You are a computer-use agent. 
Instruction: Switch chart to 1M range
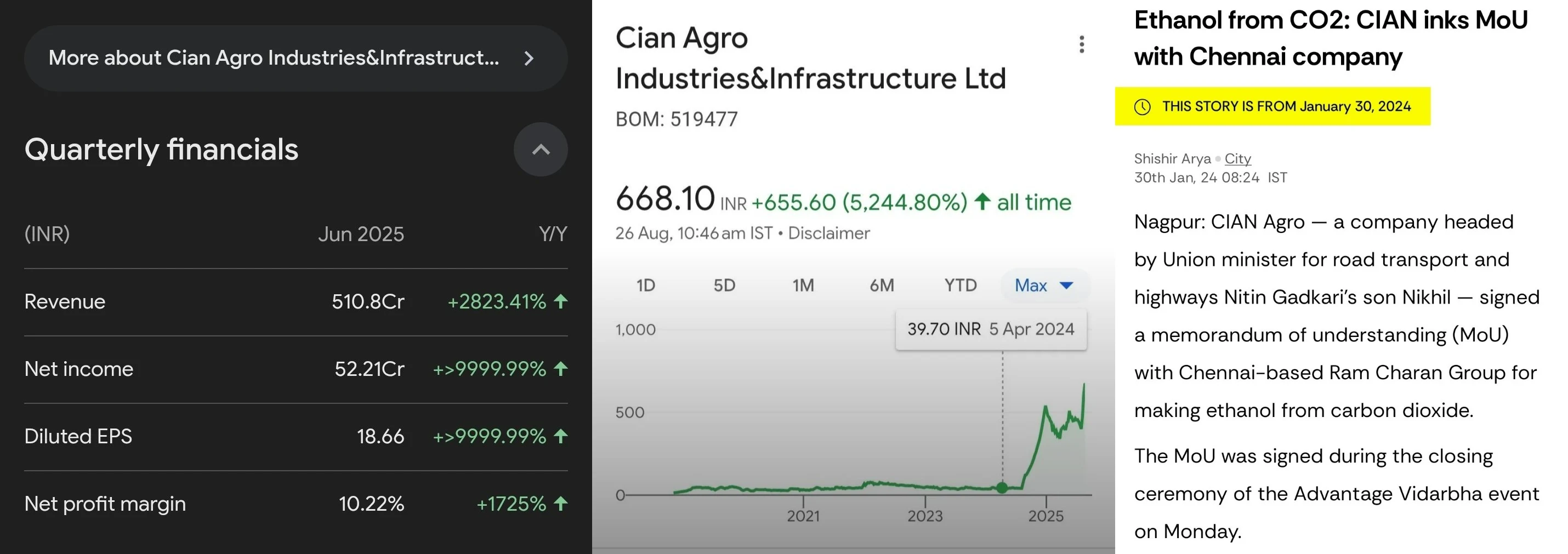[803, 285]
